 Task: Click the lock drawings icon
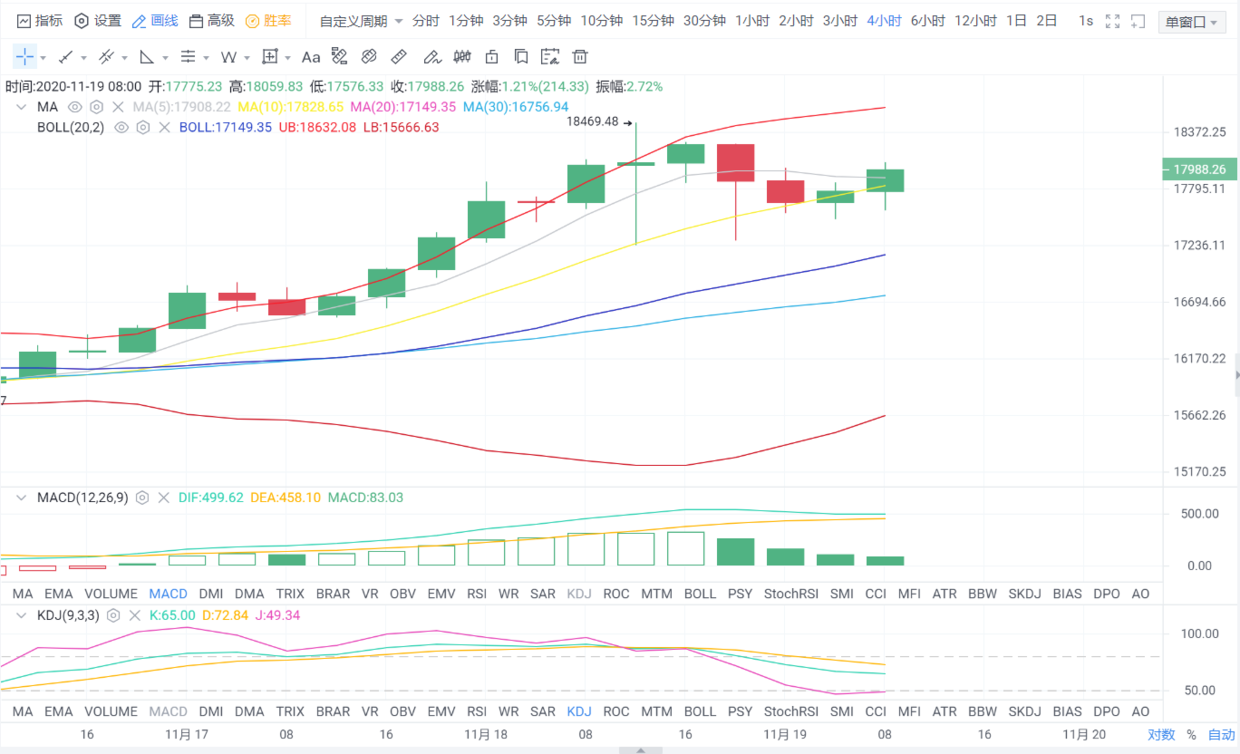coord(491,57)
